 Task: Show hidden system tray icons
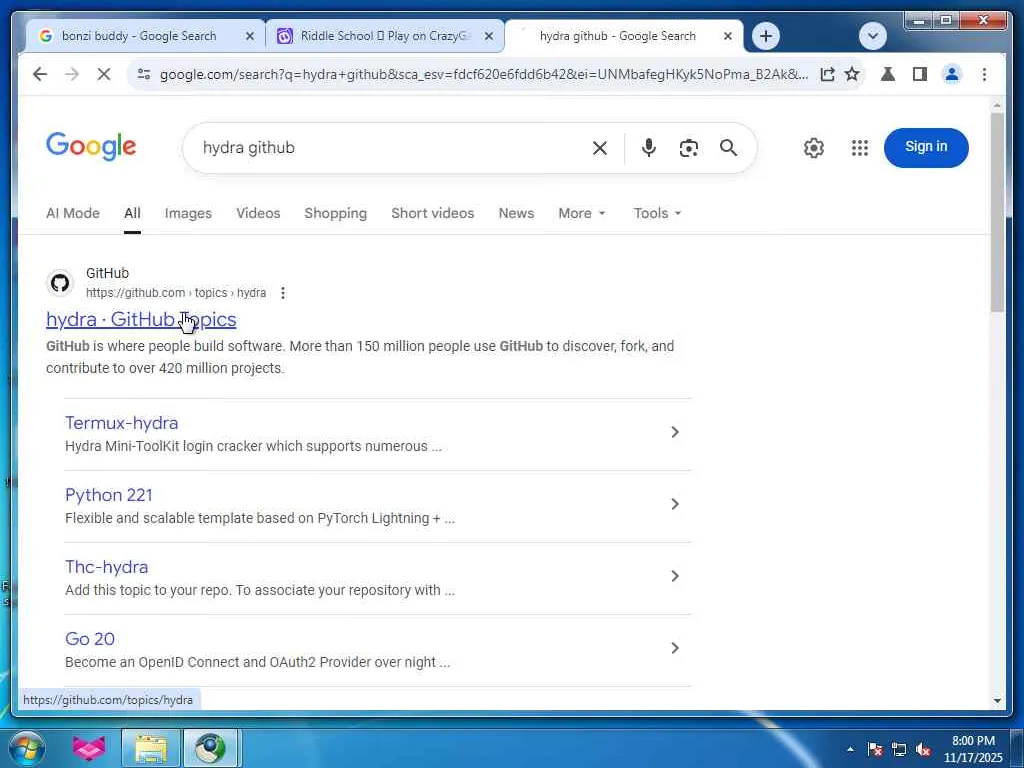[x=850, y=749]
